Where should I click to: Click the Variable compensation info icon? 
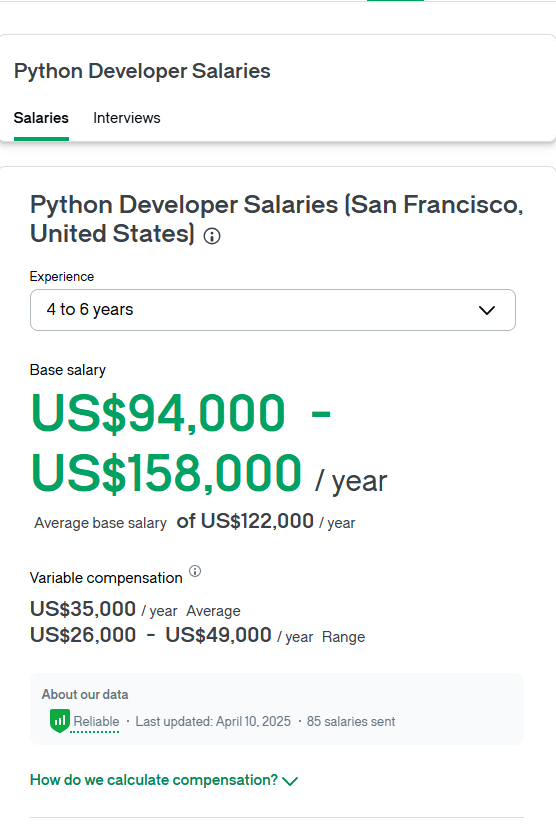coord(195,571)
